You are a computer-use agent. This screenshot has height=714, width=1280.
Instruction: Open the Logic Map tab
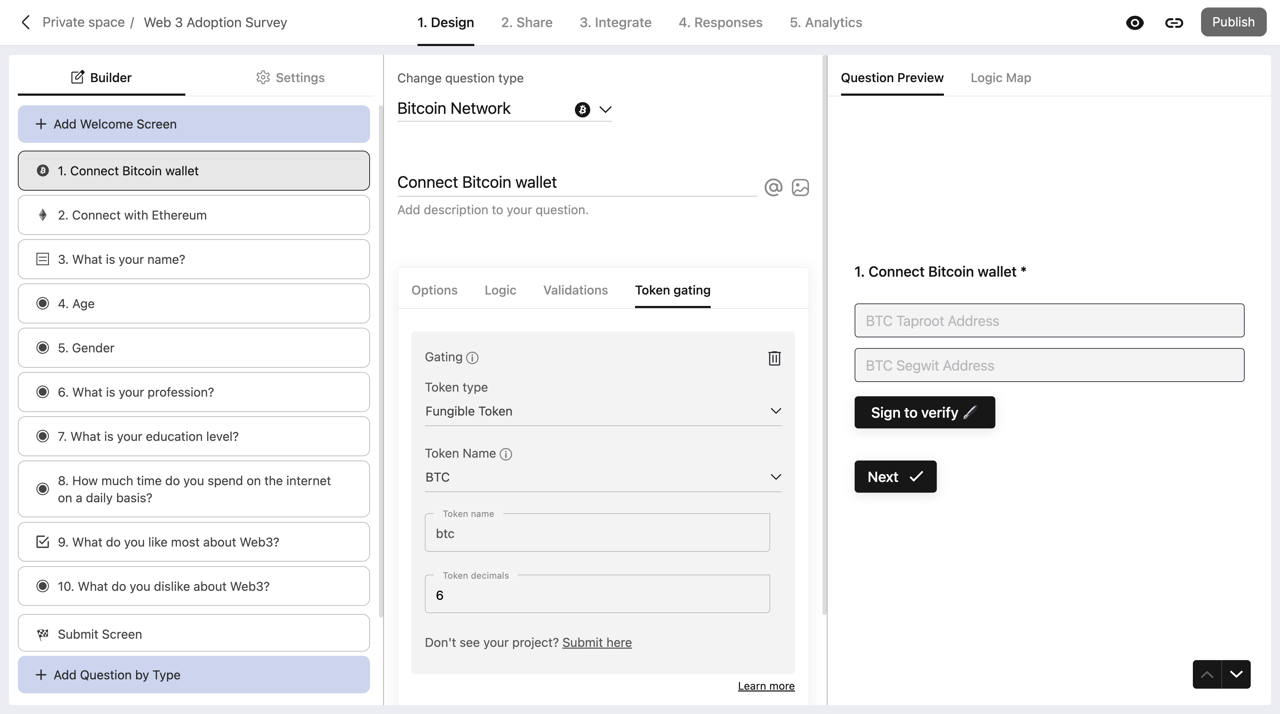click(1000, 77)
